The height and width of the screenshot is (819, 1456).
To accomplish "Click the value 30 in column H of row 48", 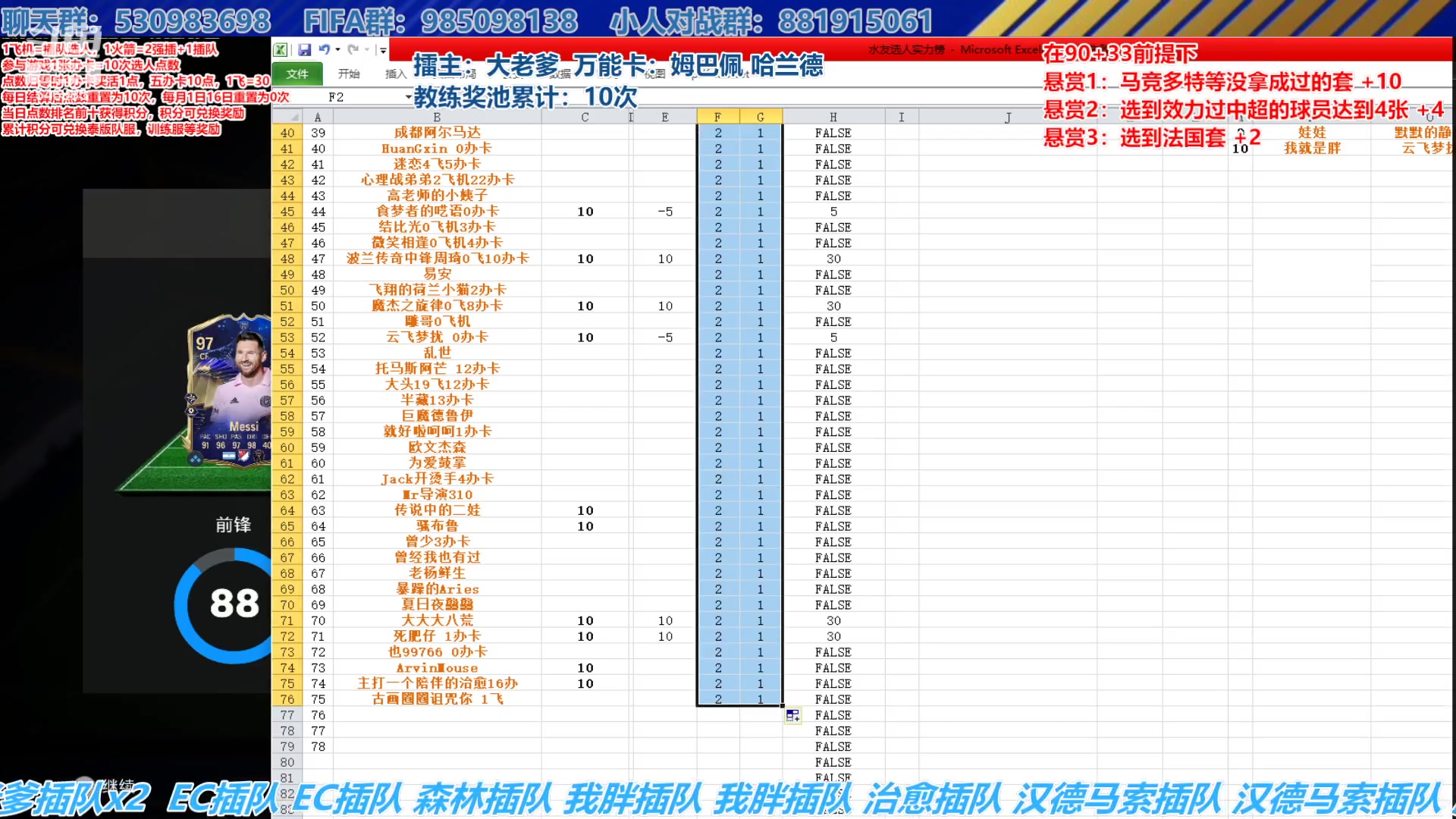I will [833, 259].
